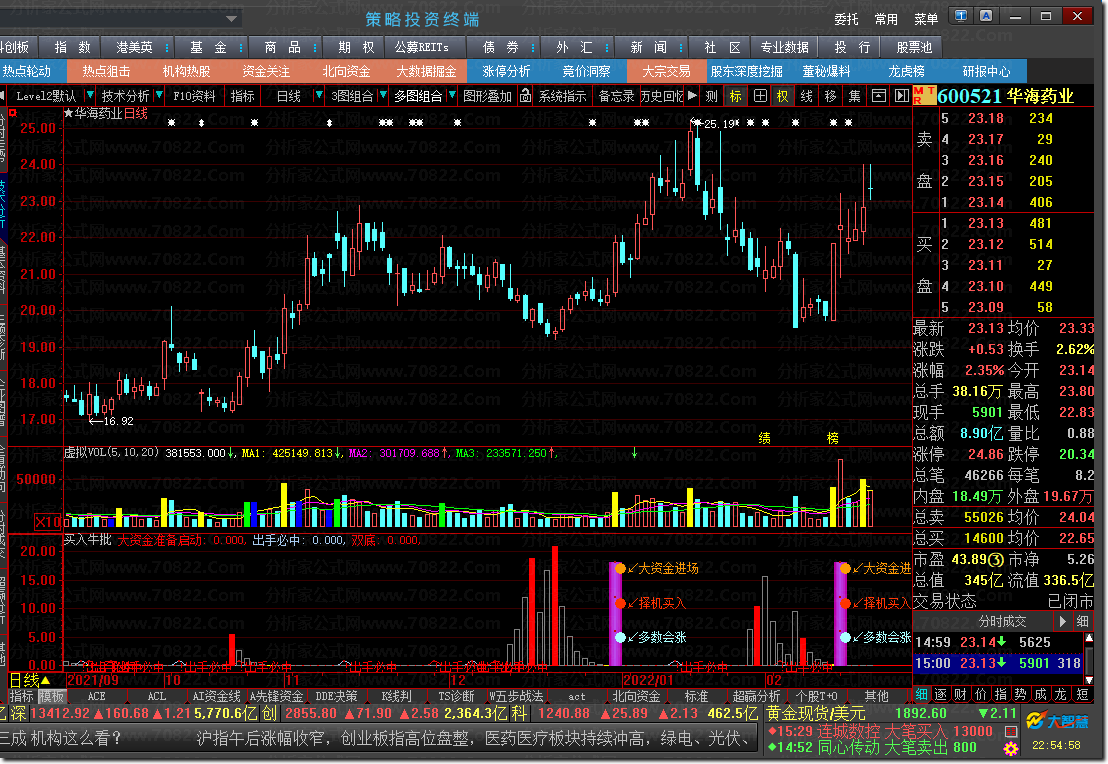Click the blue T icon in title bar
The width and height of the screenshot is (1108, 764).
(x=960, y=16)
